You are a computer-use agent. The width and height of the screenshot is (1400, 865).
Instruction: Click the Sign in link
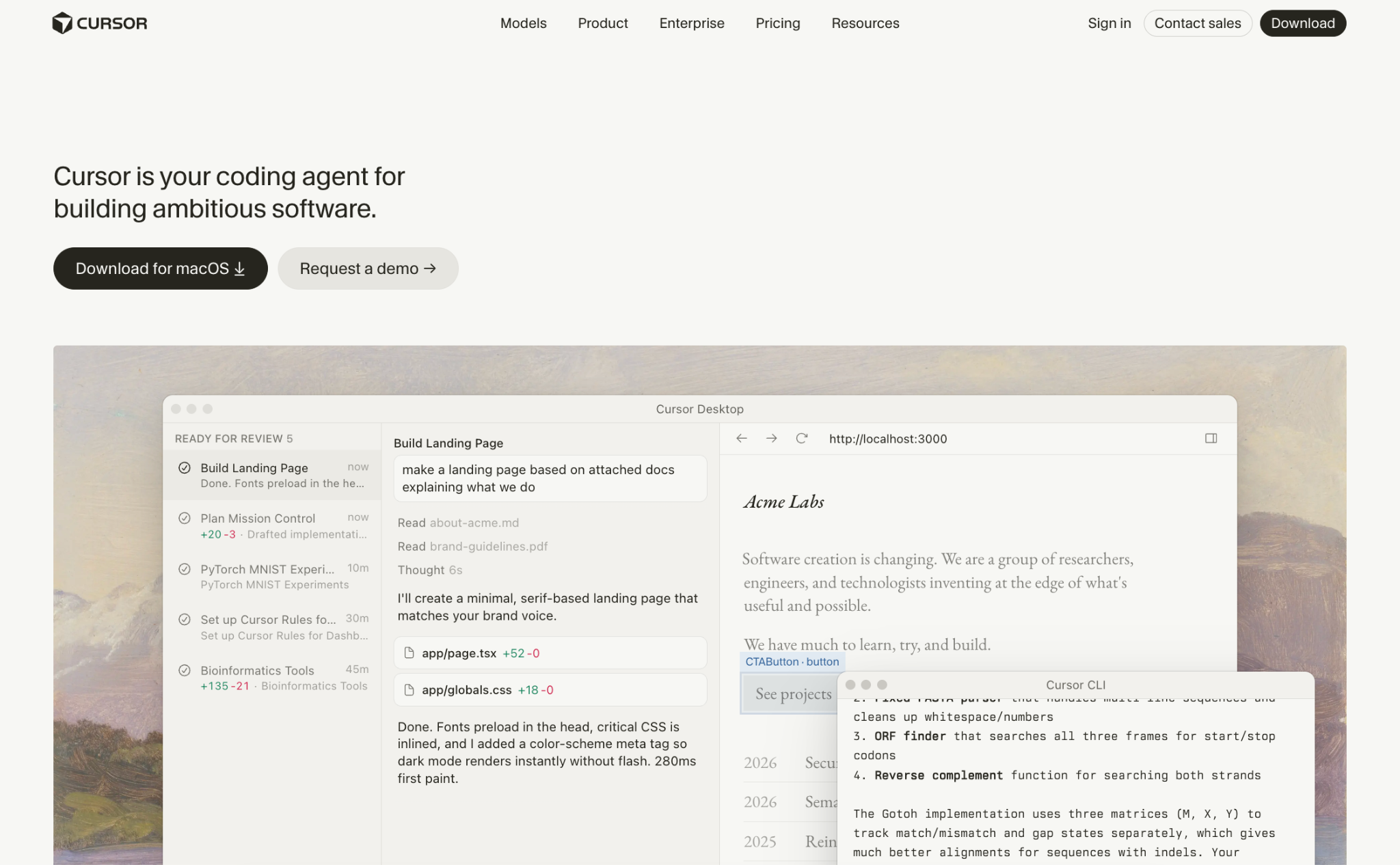(1109, 23)
